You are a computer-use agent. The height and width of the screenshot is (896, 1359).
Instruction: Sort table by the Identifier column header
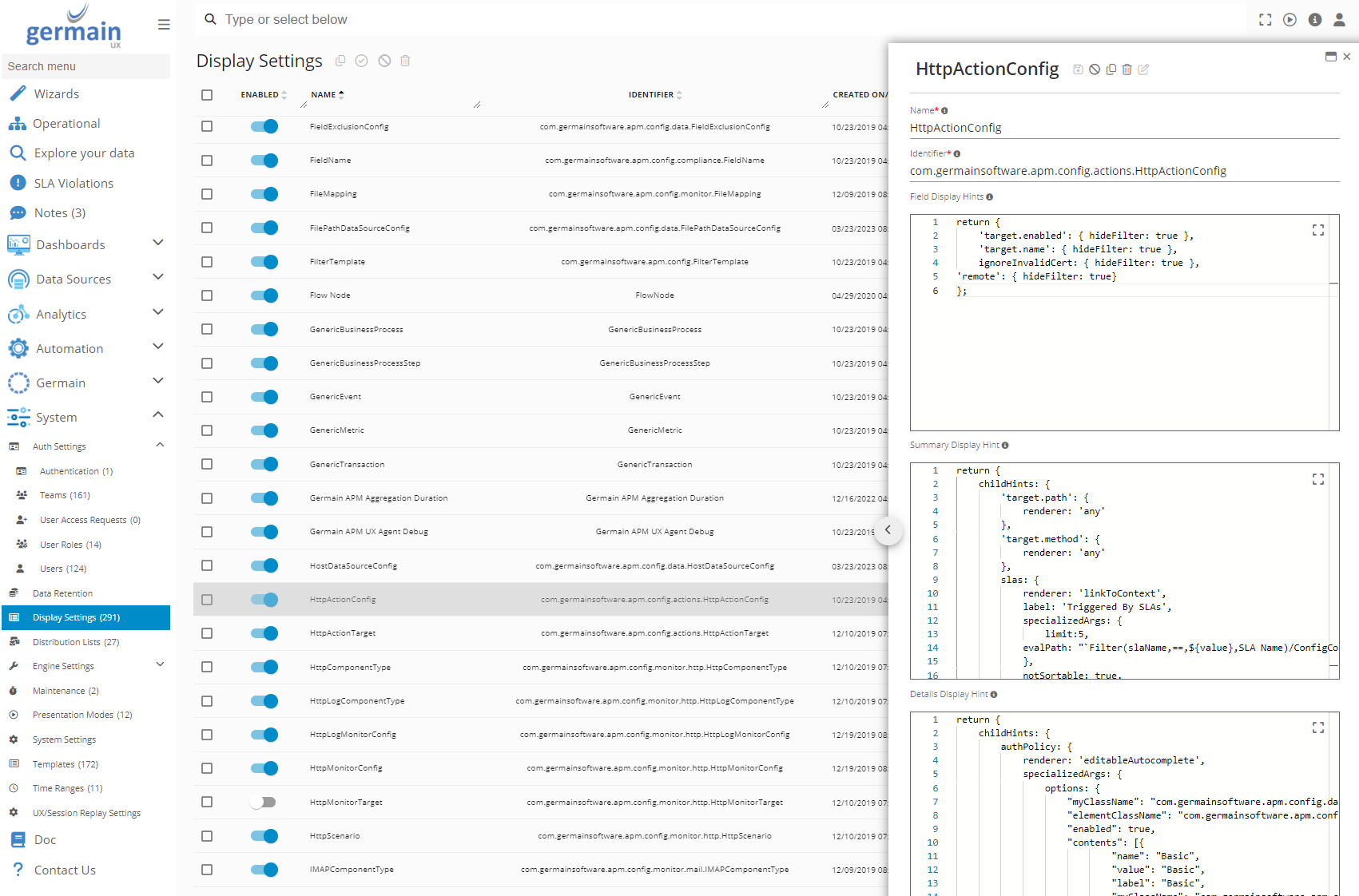[651, 95]
